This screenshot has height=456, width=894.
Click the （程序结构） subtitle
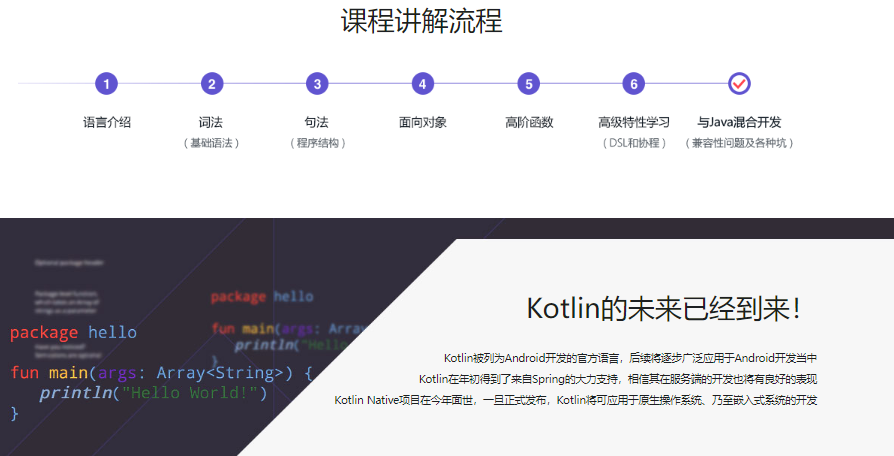pos(318,143)
